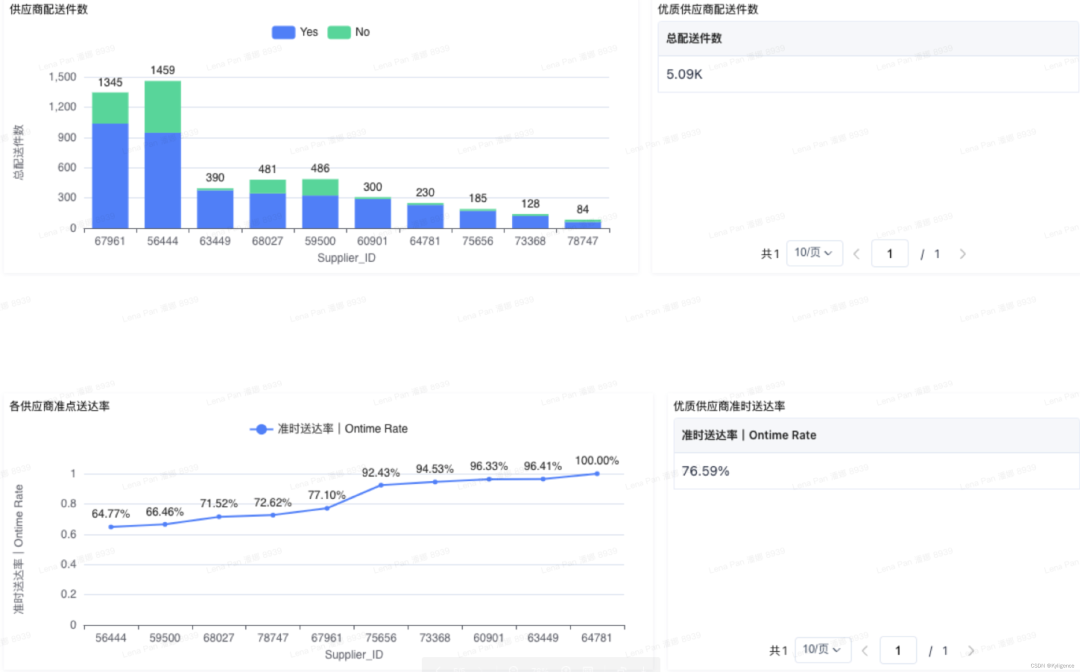Click the bottom table page number input
The height and width of the screenshot is (672, 1080).
click(897, 650)
